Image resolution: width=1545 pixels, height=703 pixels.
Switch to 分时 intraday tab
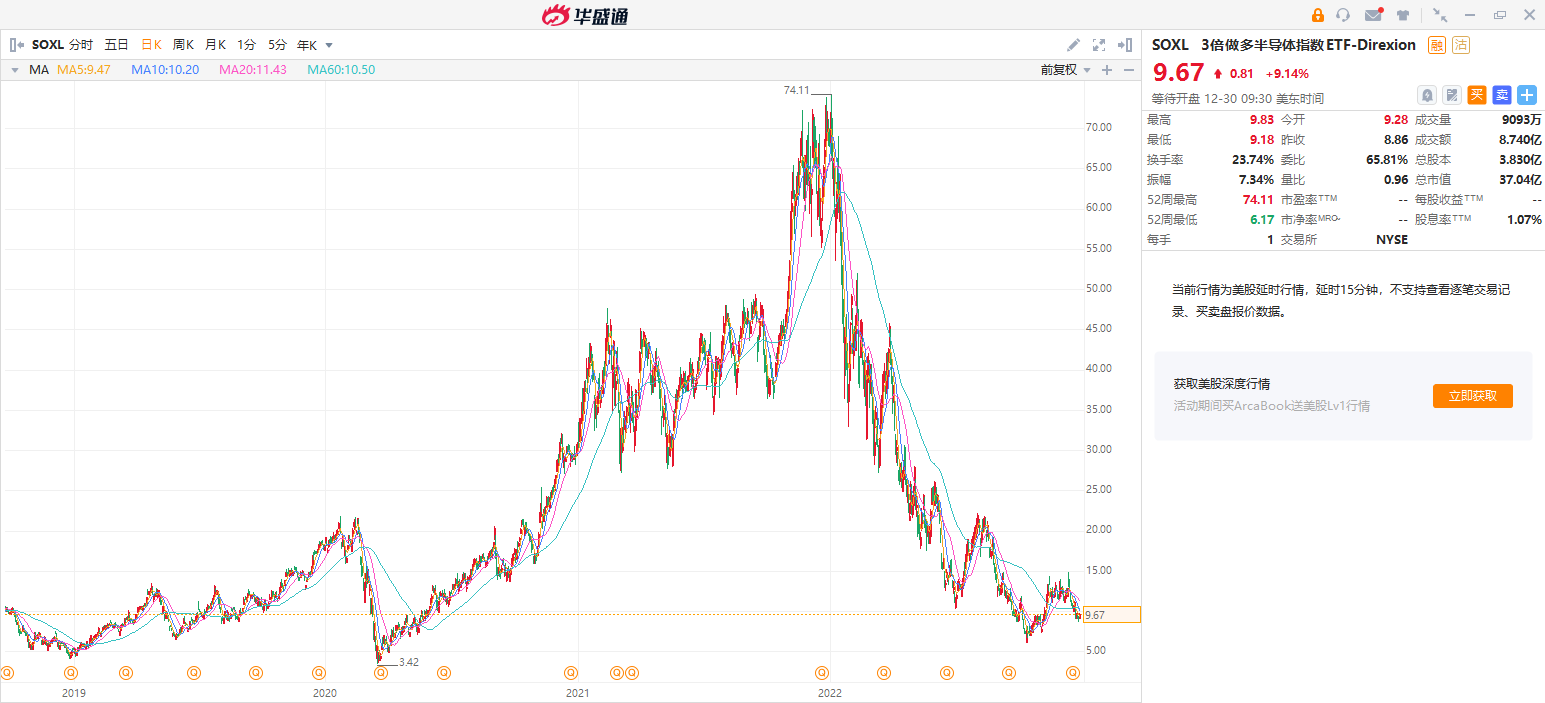[x=81, y=45]
